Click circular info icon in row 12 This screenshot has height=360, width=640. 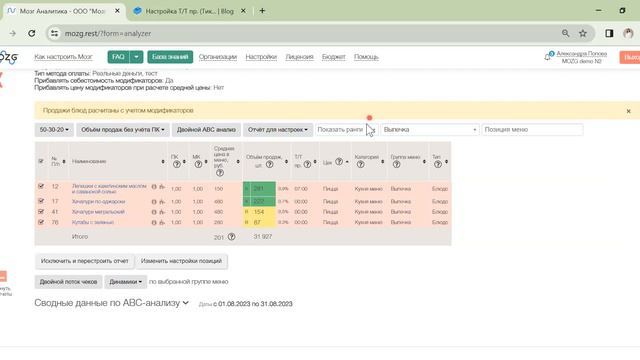click(154, 187)
